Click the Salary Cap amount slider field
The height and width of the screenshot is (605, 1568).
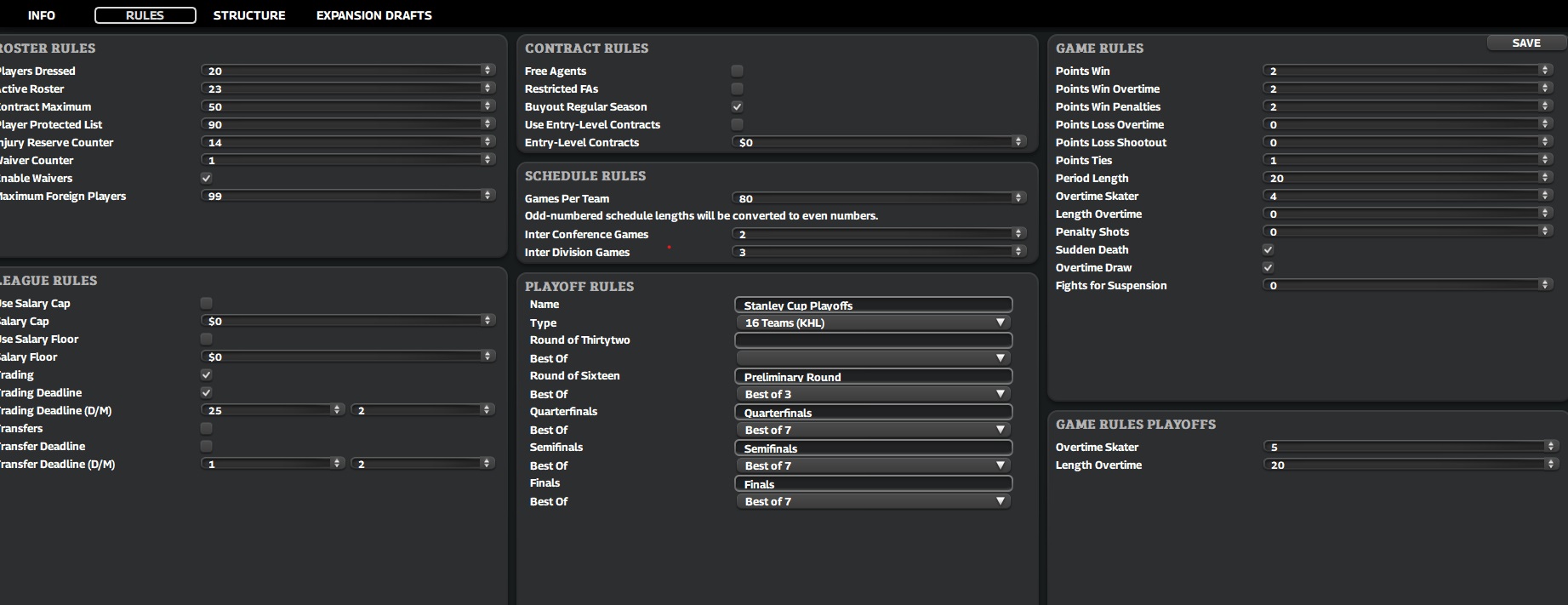(340, 321)
